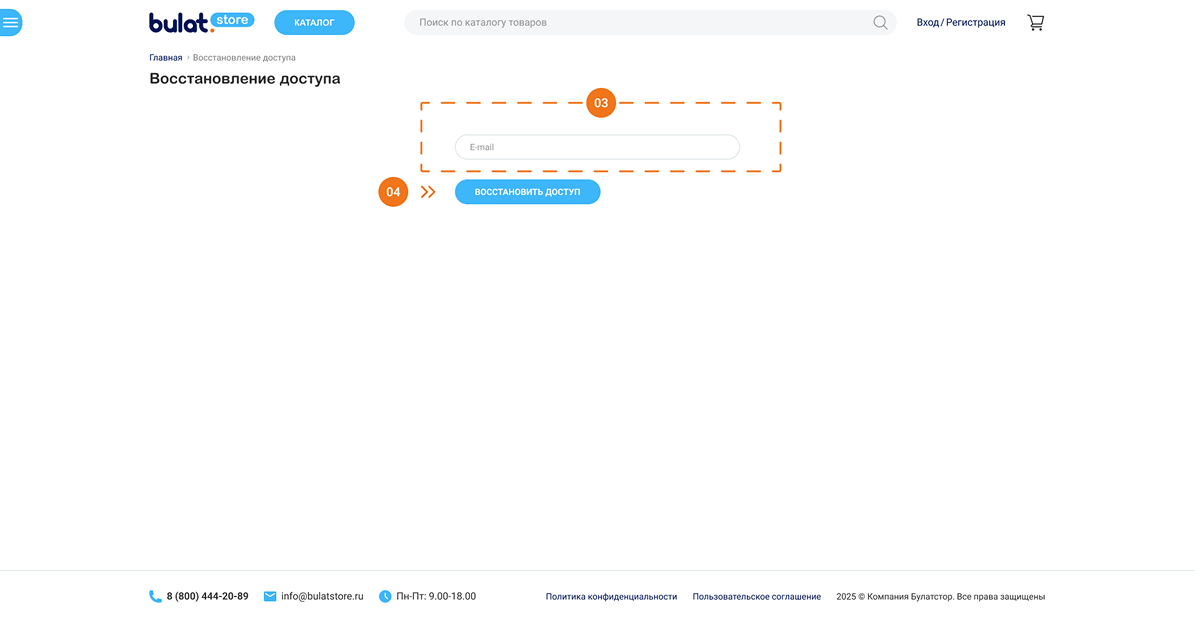The height and width of the screenshot is (623, 1195).
Task: Click the orange double chevron arrows
Action: (428, 192)
